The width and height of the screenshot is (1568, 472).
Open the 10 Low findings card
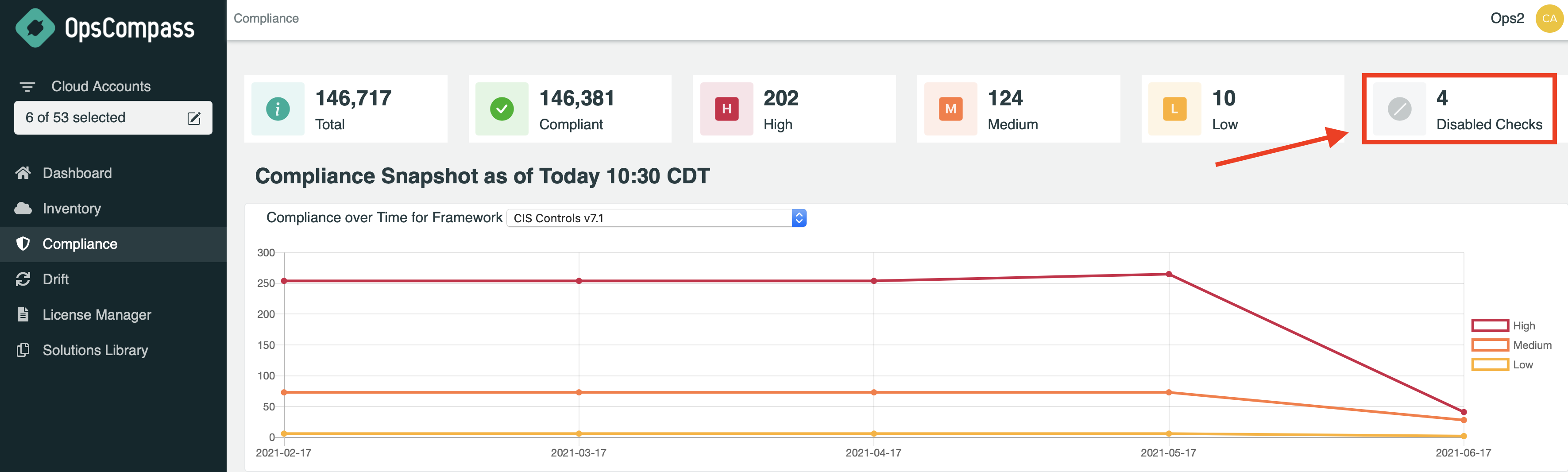(1242, 109)
